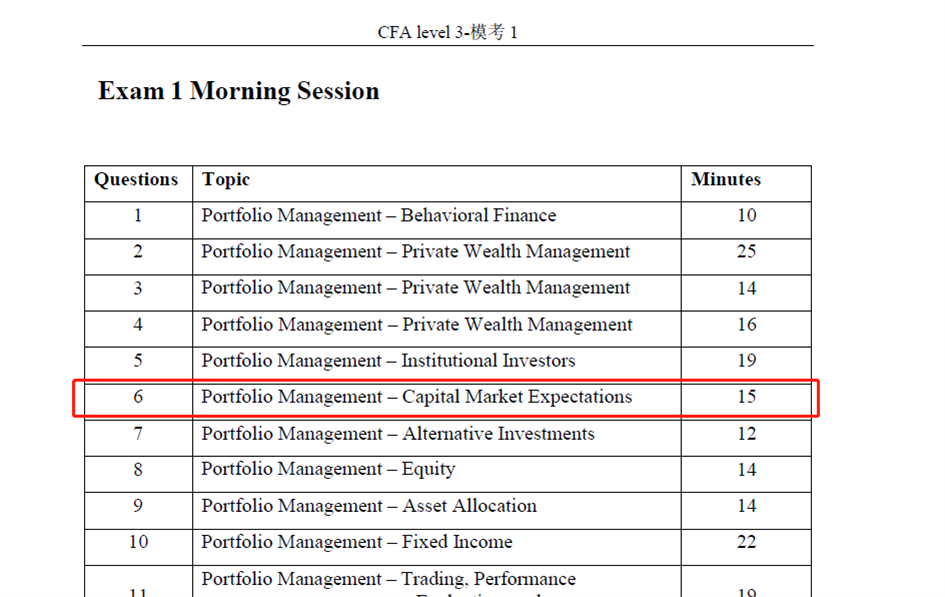Viewport: 945px width, 597px height.
Task: Click the "Exam 1 Morning Session" heading
Action: coord(238,91)
